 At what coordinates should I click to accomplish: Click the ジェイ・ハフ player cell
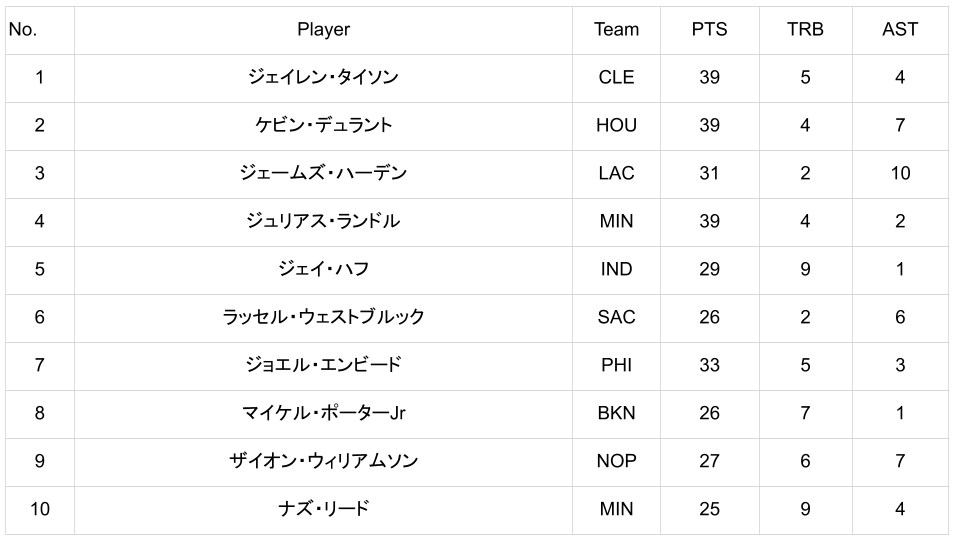pos(323,270)
